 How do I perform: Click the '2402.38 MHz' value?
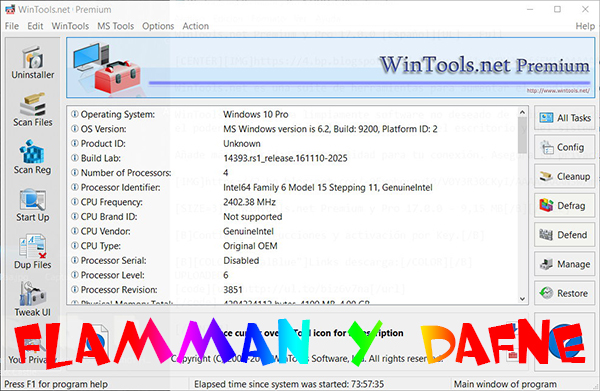click(x=249, y=202)
